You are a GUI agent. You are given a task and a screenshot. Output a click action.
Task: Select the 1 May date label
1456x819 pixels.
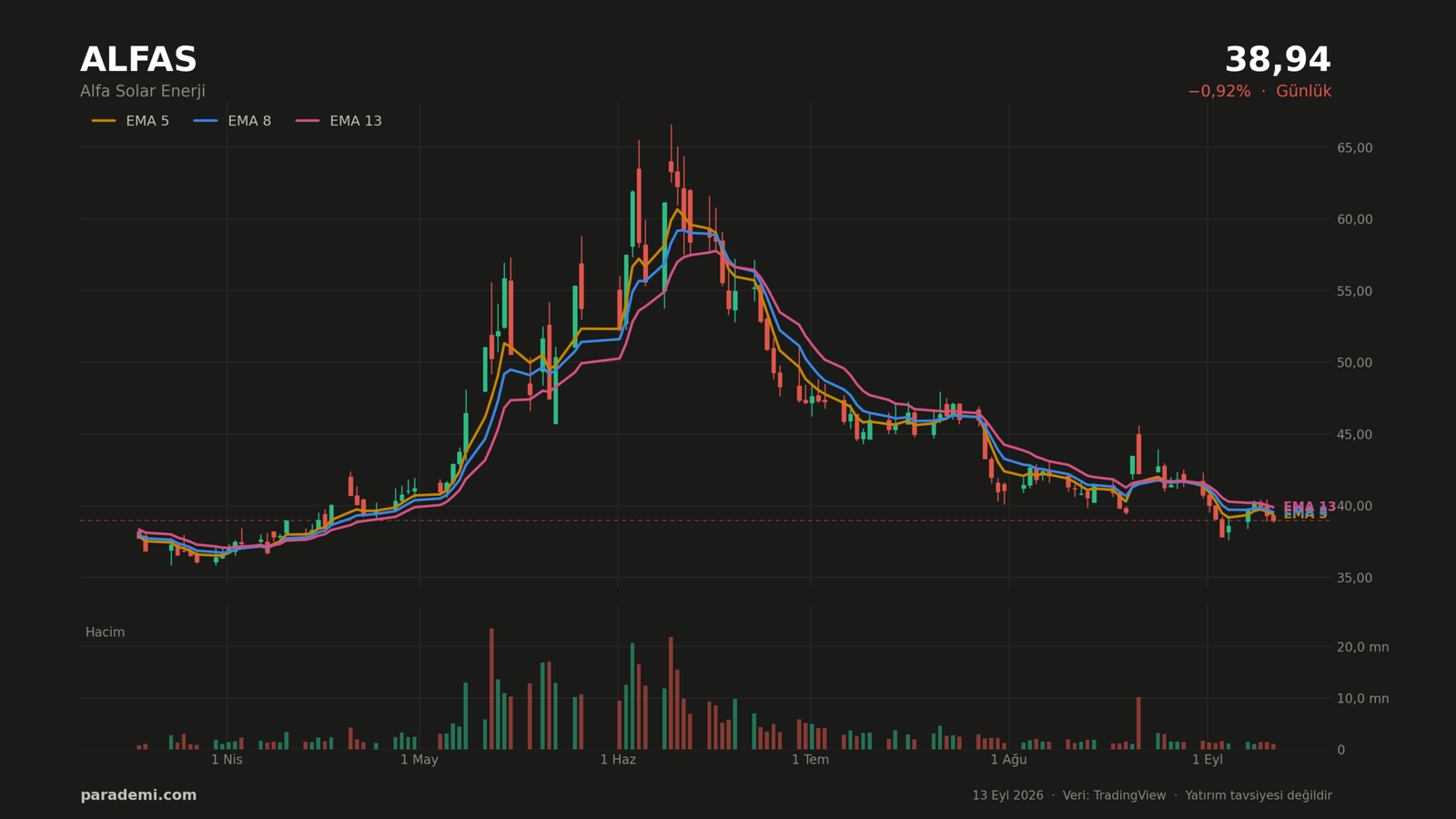419,760
